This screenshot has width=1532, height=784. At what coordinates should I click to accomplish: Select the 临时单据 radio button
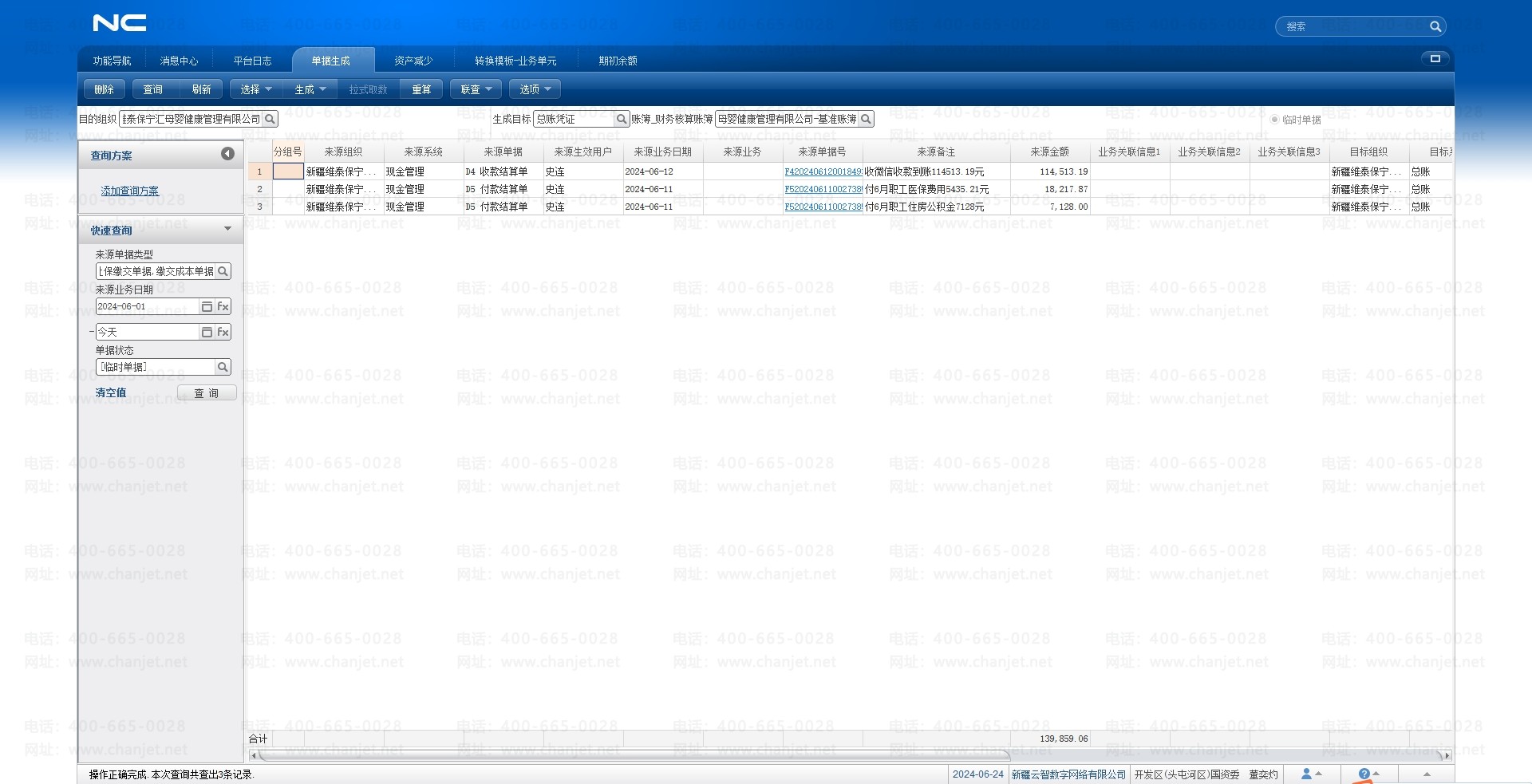[x=1274, y=120]
